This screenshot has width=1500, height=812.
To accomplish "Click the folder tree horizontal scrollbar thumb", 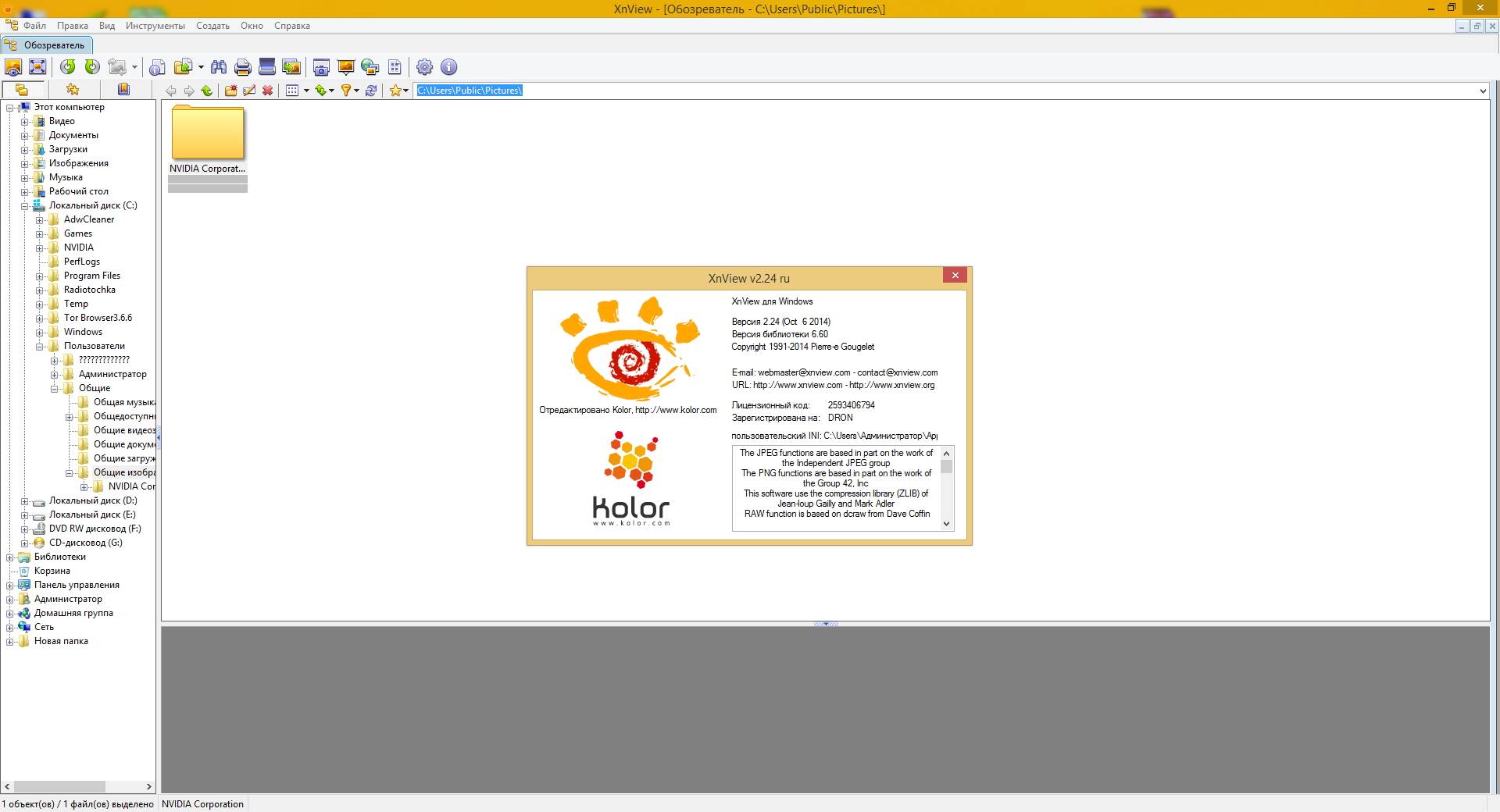I will pos(59,786).
